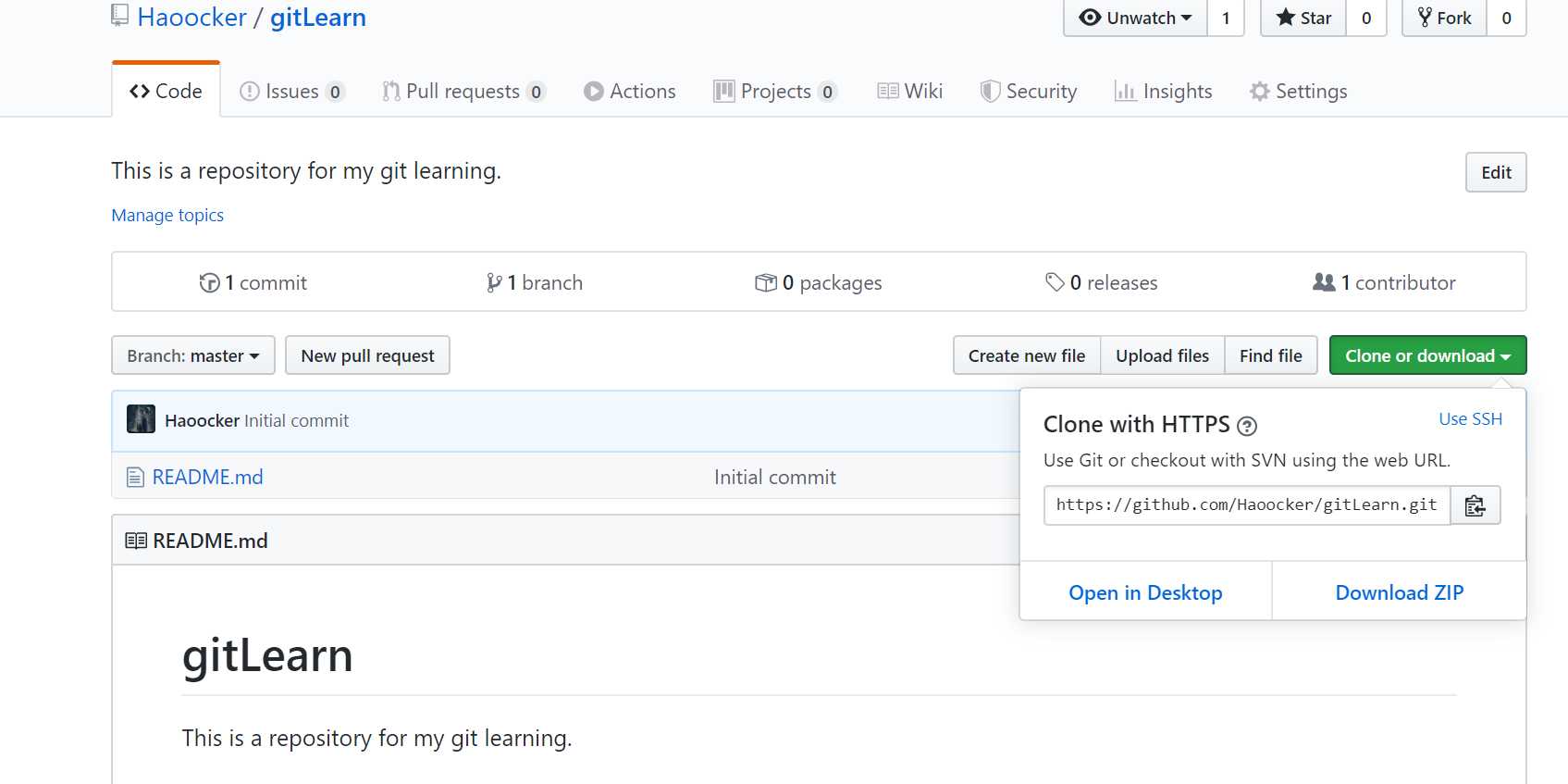Open the README.md file link
Screen dimensions: 1568x784
[207, 477]
